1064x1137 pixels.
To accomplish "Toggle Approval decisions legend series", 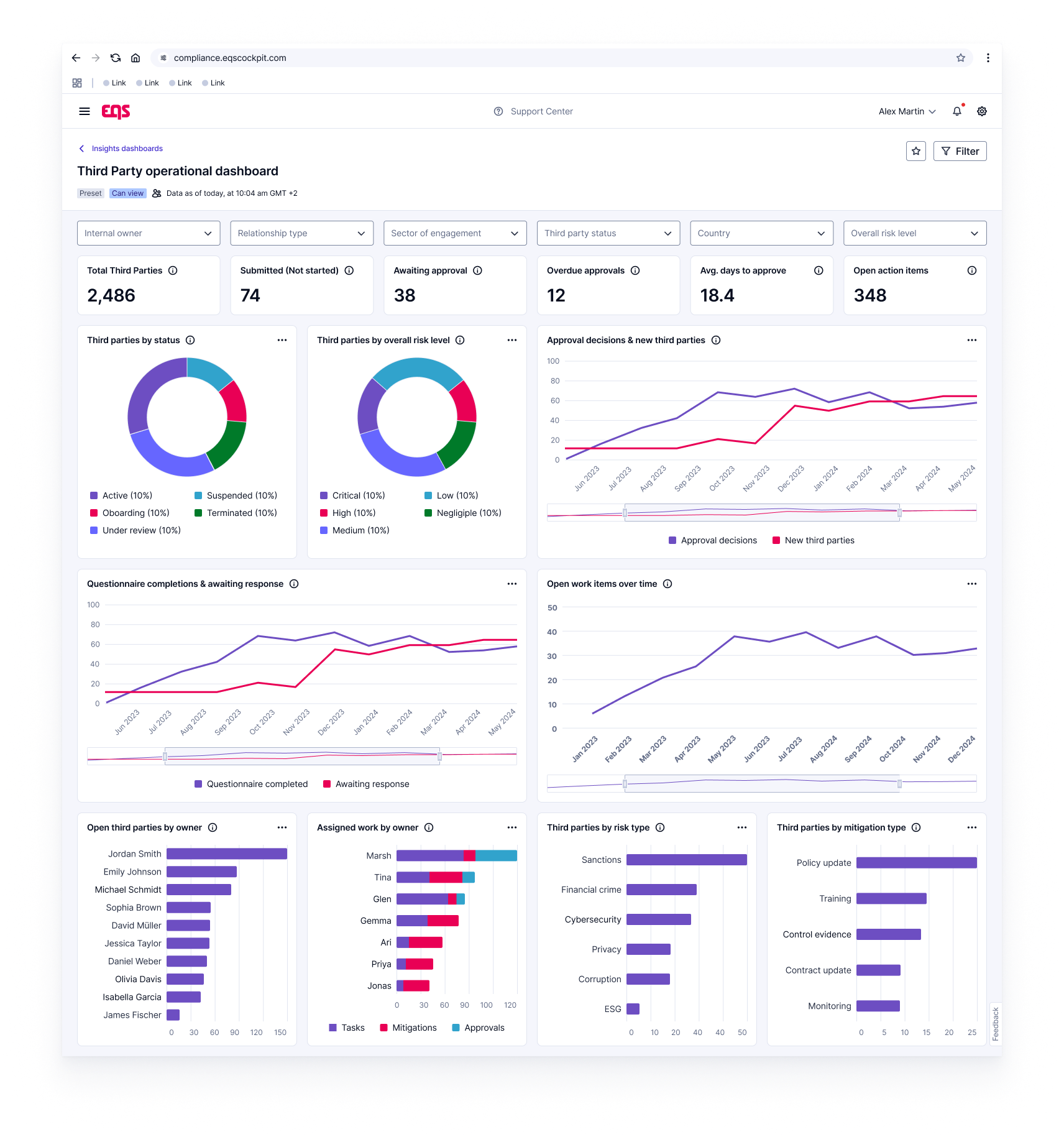I will point(713,540).
